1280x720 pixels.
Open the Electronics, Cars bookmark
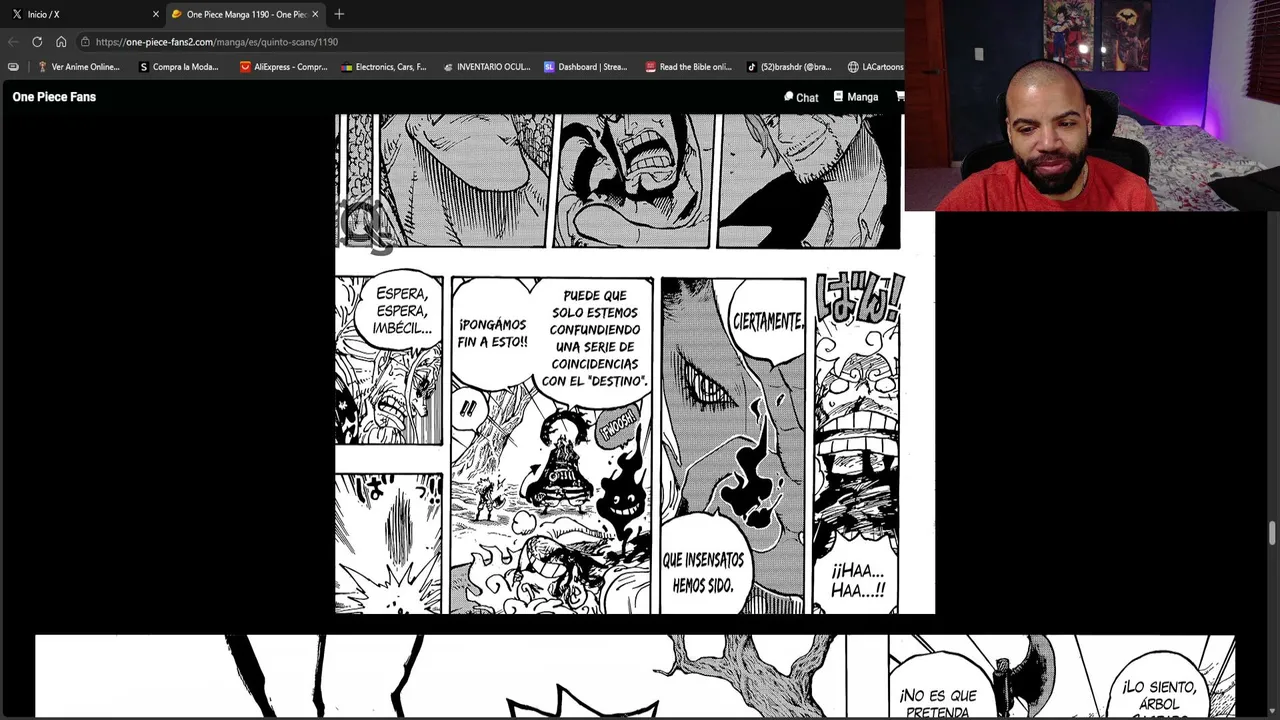click(384, 67)
